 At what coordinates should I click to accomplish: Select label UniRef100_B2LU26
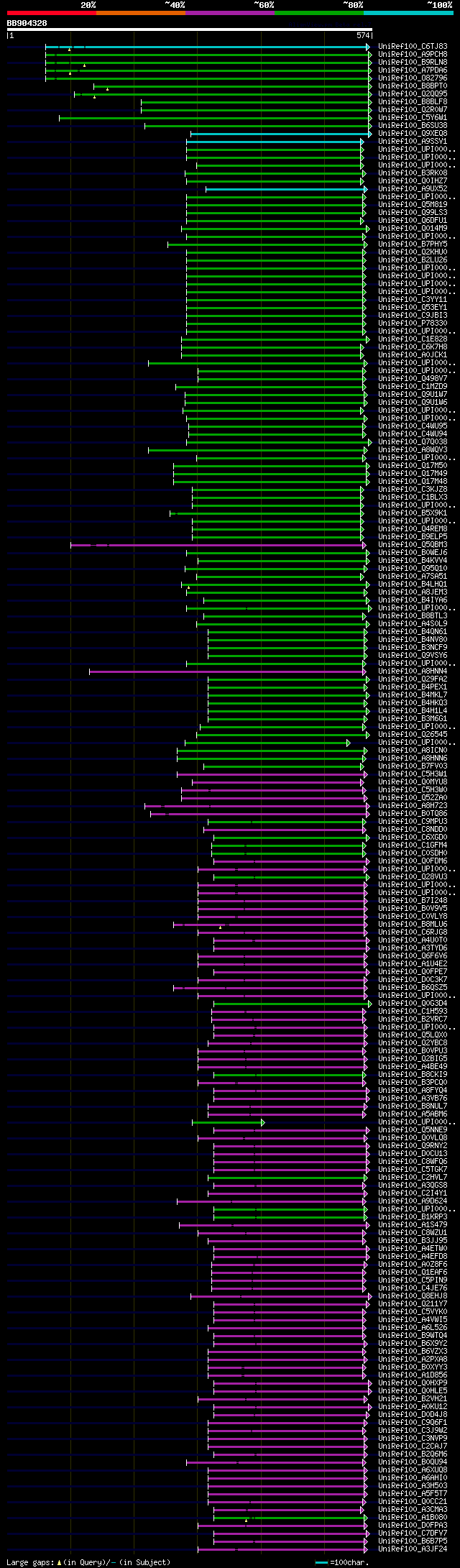coord(413,260)
